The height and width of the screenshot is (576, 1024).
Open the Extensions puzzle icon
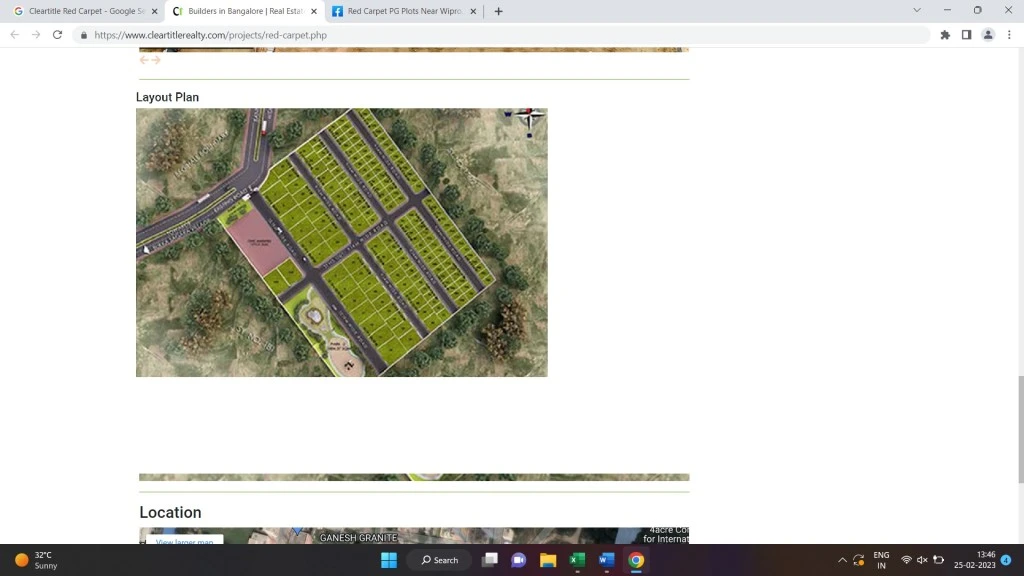tap(945, 35)
